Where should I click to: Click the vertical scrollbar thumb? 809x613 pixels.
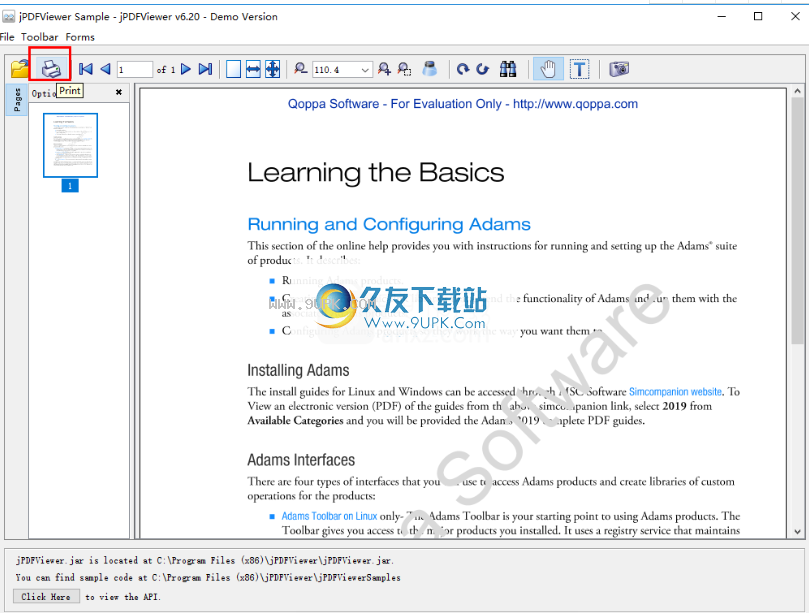(797, 220)
